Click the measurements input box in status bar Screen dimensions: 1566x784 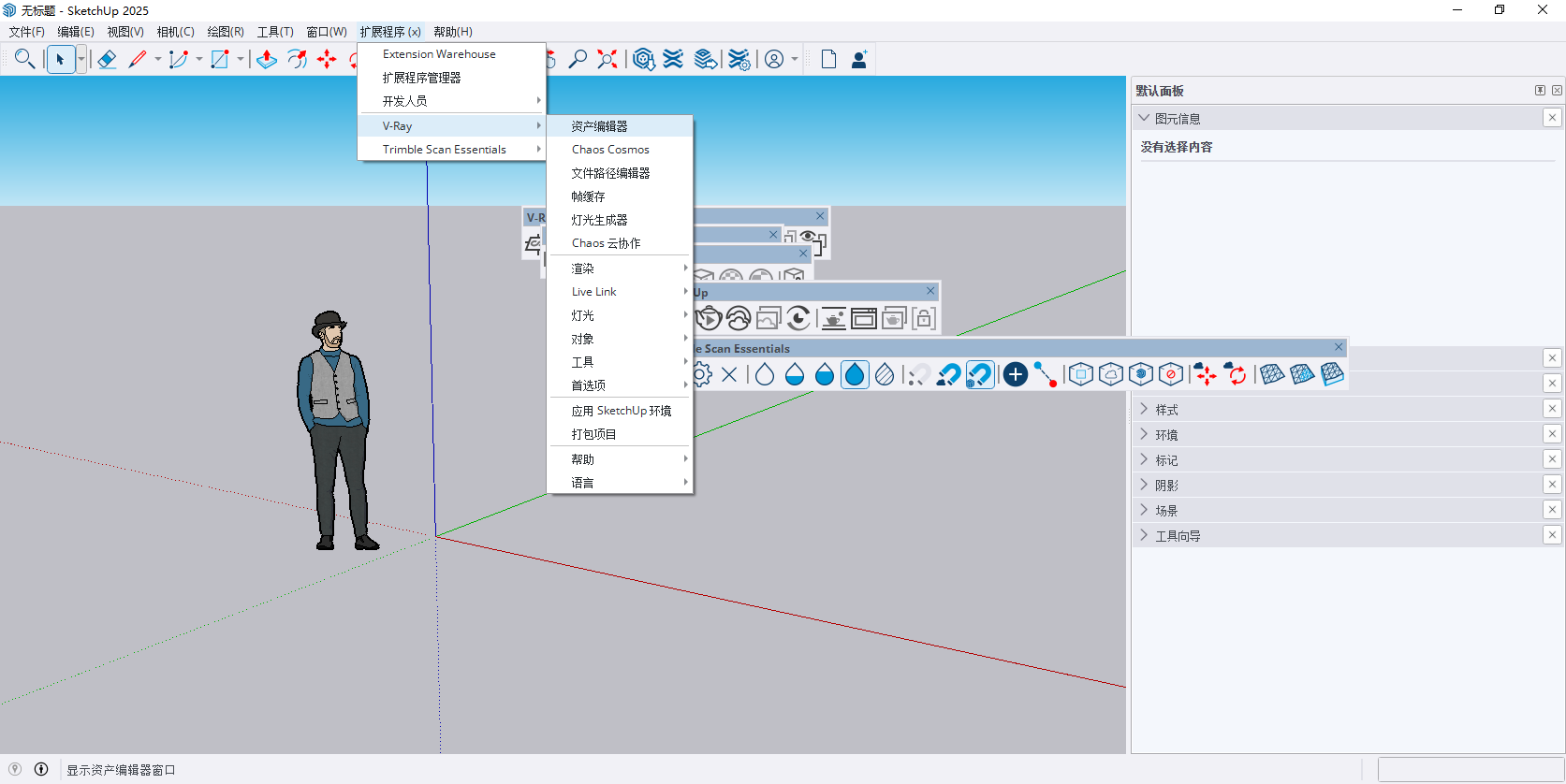click(1471, 769)
